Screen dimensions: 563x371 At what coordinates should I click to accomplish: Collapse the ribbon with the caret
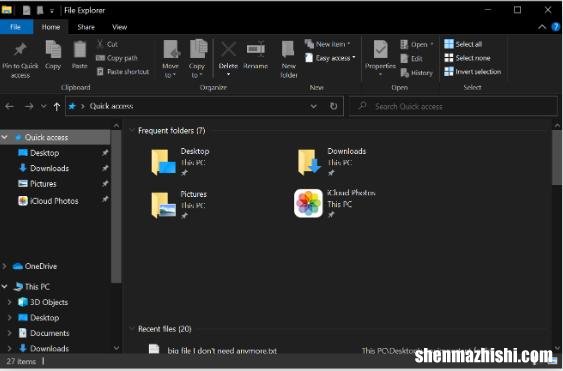[x=542, y=27]
